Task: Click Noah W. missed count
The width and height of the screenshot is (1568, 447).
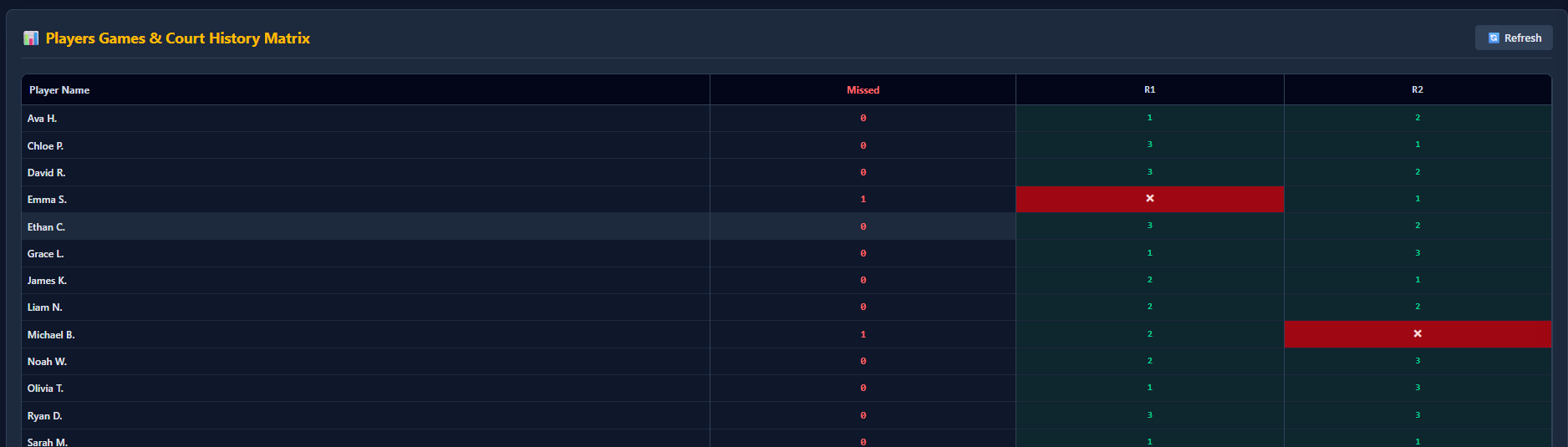Action: tap(863, 361)
